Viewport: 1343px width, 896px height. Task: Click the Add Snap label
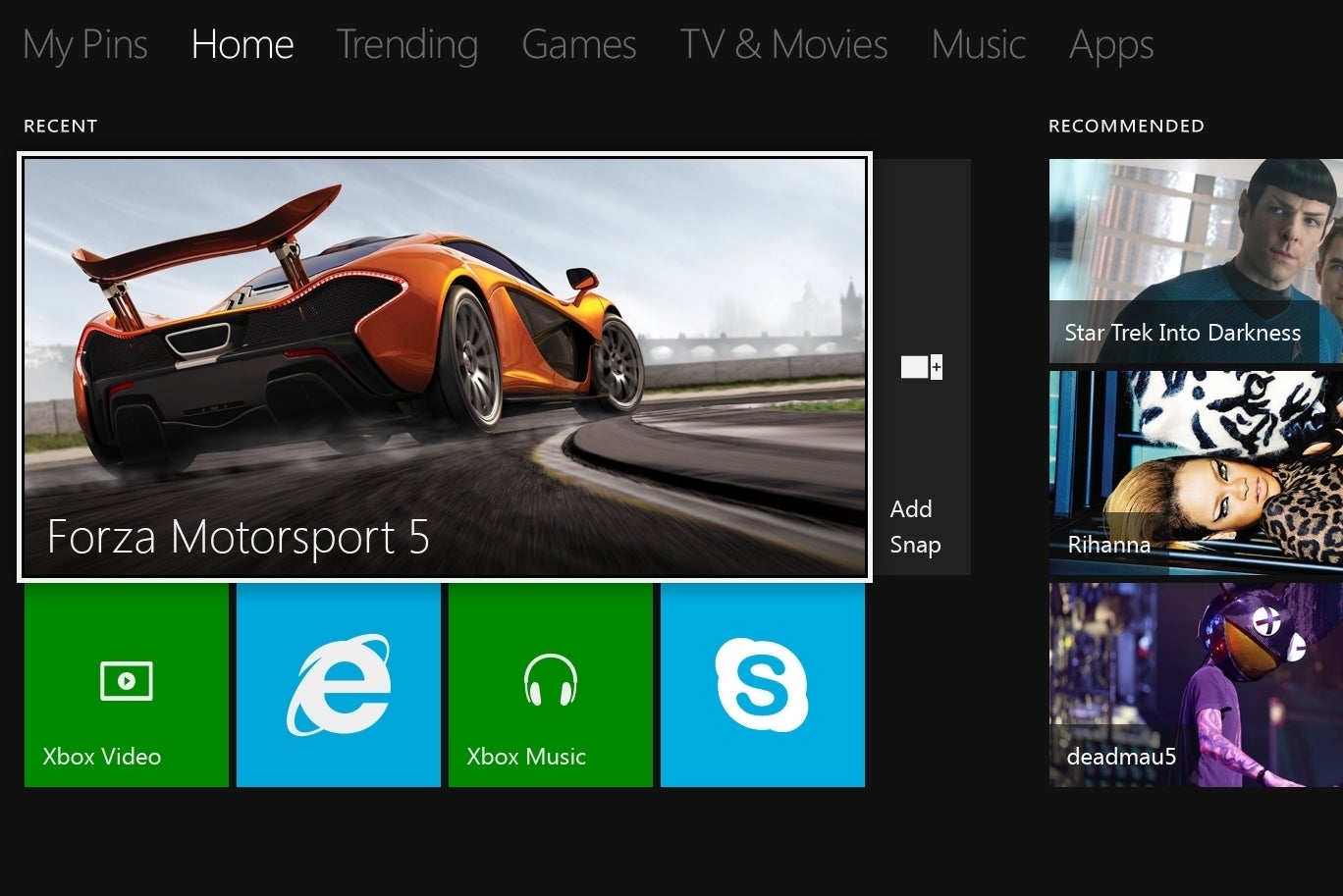coord(915,527)
